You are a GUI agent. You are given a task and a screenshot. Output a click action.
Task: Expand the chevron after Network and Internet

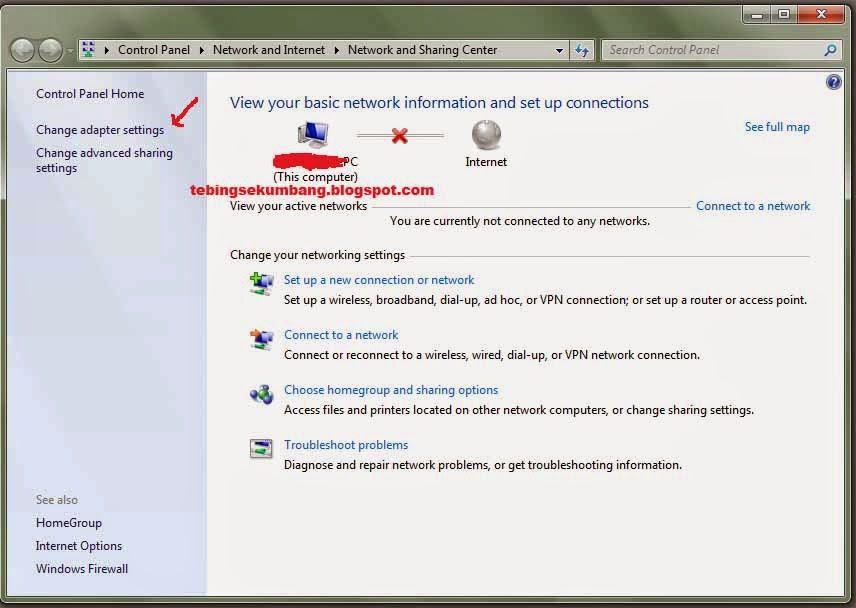(x=336, y=49)
